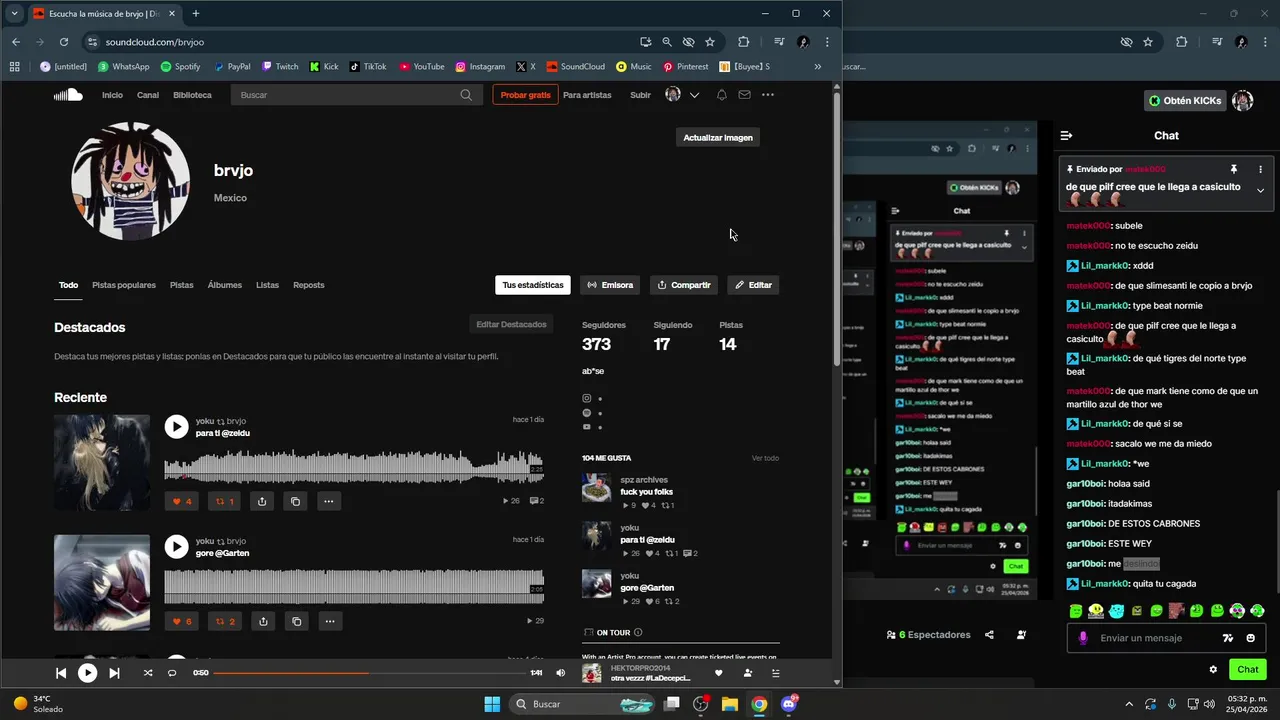Screen dimensions: 1280x720
Task: Open 'Biblioteca' in the SoundCloud nav
Action: click(x=192, y=95)
